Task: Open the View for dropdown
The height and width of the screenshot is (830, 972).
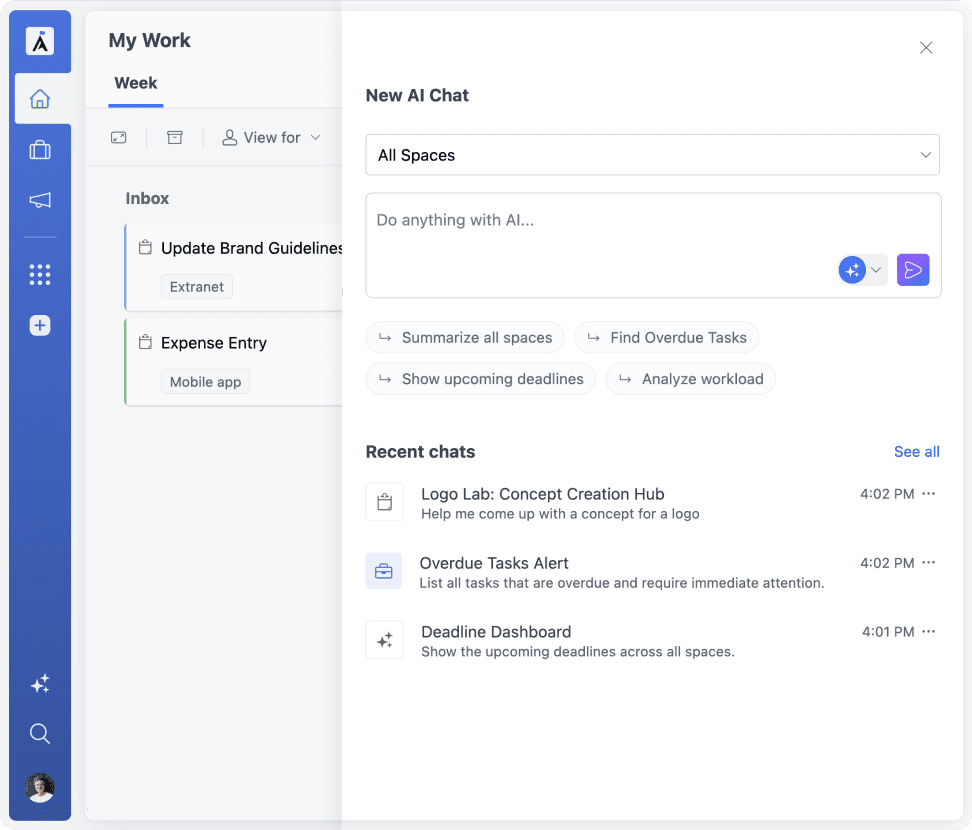Action: point(272,138)
